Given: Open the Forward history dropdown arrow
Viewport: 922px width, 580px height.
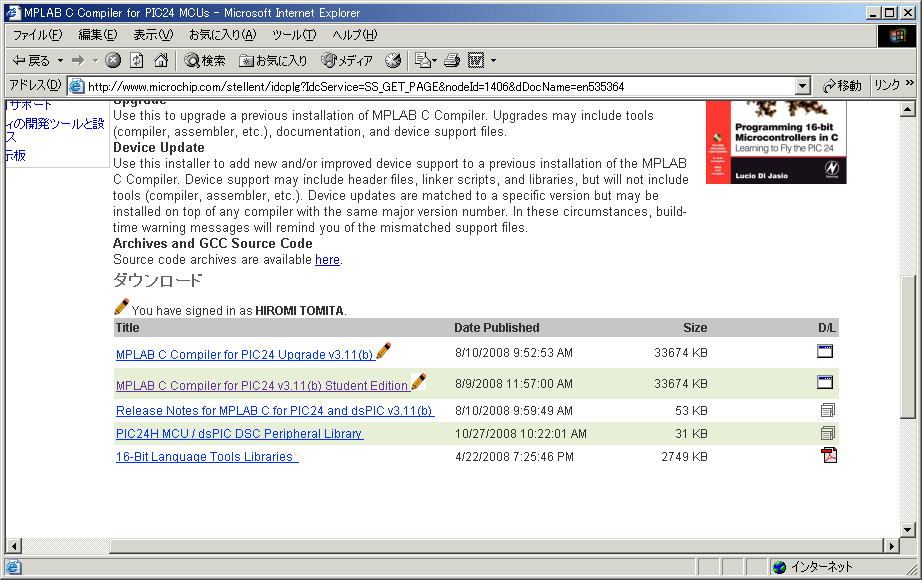Looking at the screenshot, I should point(95,61).
